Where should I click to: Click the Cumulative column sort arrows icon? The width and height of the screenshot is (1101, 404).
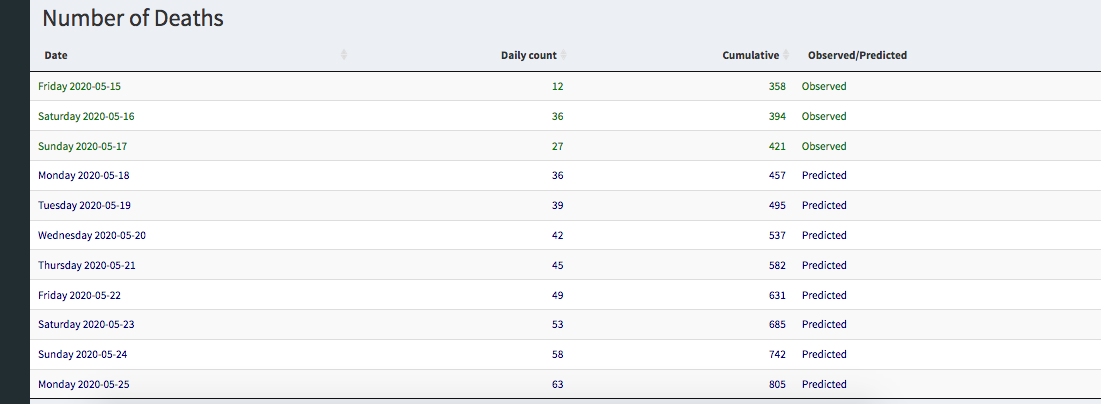point(786,55)
